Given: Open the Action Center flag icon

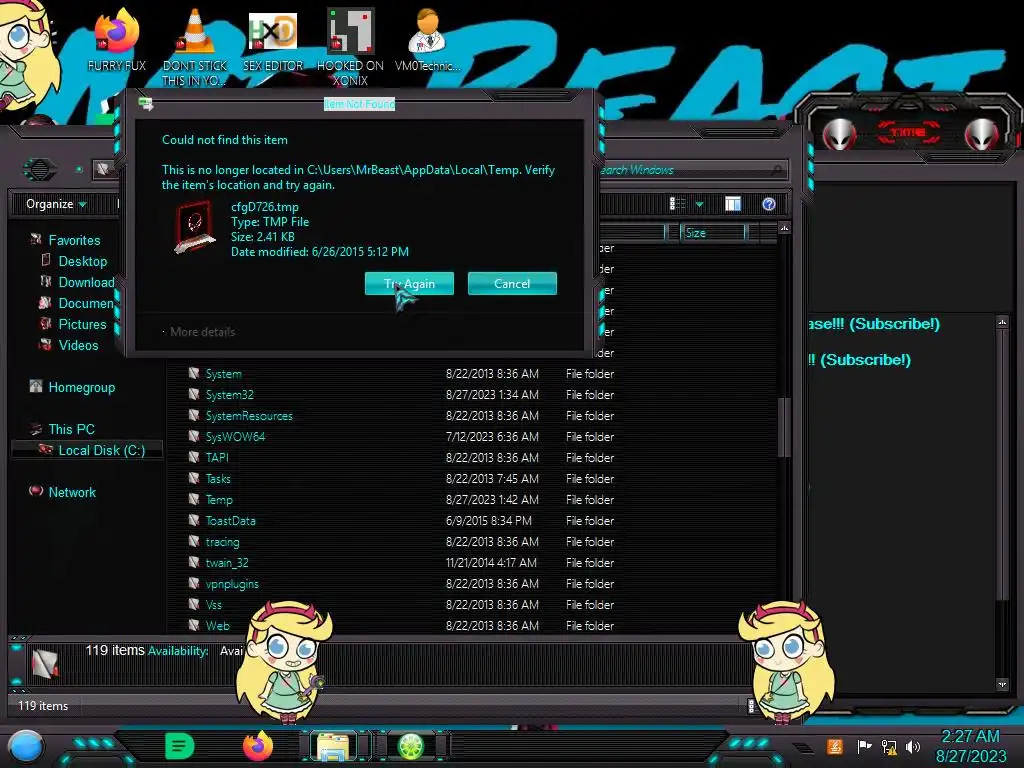Looking at the screenshot, I should [864, 746].
